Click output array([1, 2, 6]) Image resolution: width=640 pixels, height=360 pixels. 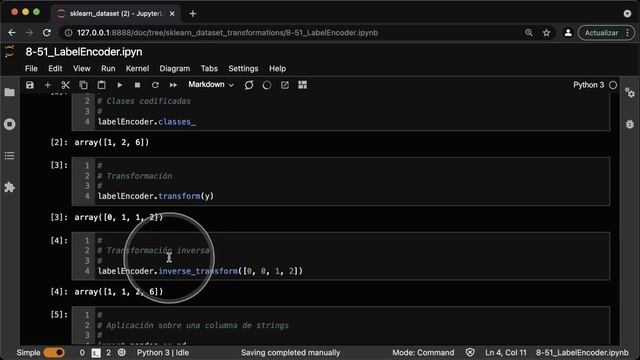pyautogui.click(x=111, y=142)
